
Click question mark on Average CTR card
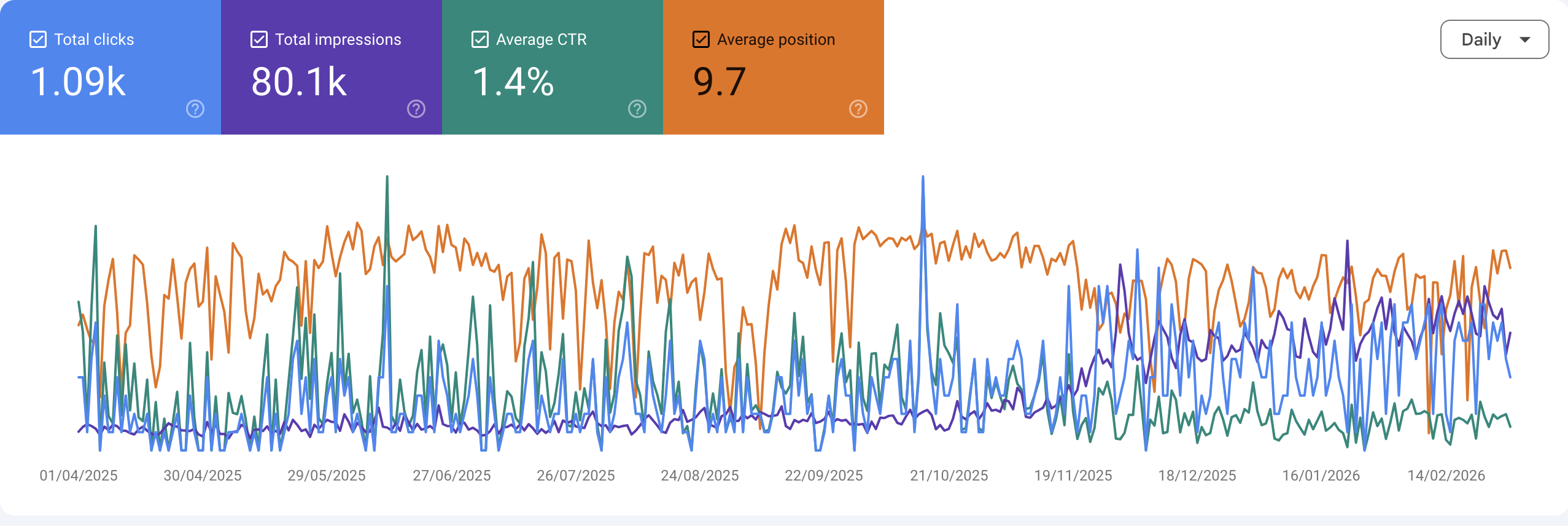[636, 109]
